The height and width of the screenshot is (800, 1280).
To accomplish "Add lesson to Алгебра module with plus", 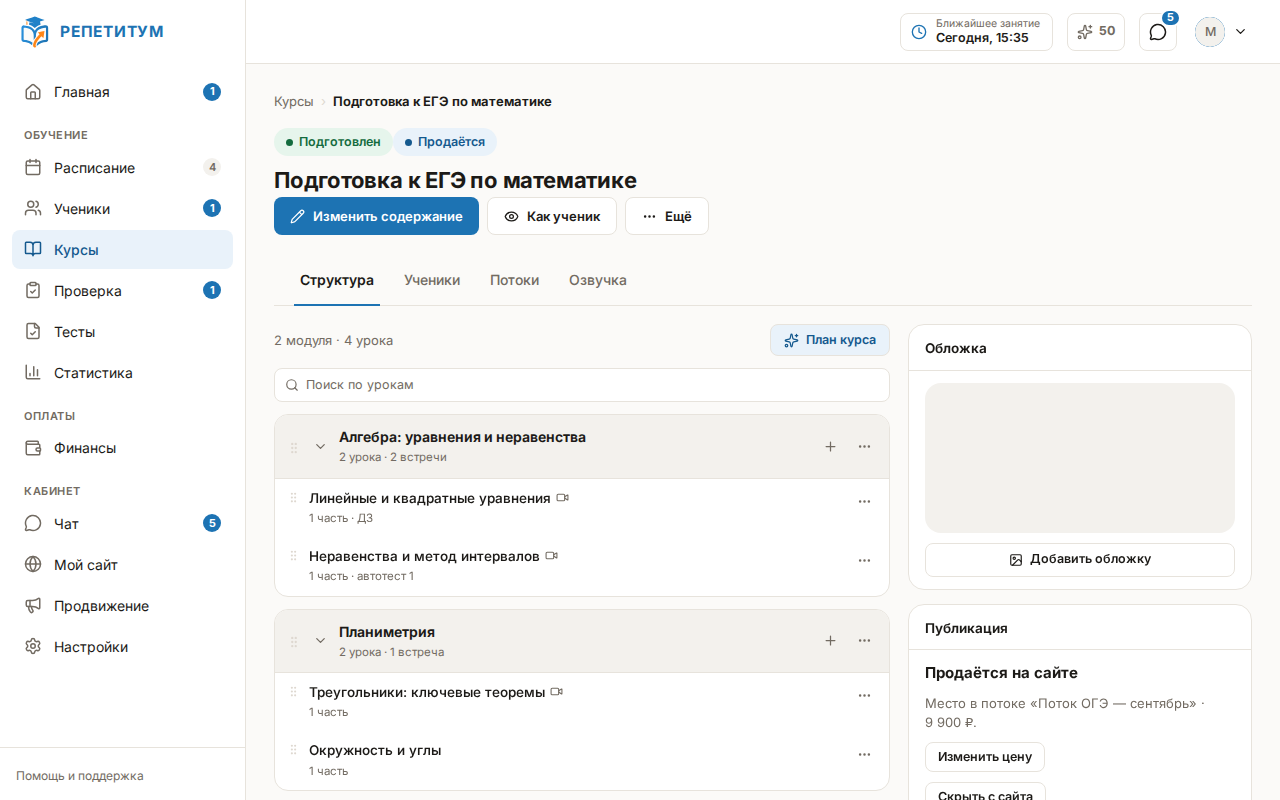I will point(830,447).
